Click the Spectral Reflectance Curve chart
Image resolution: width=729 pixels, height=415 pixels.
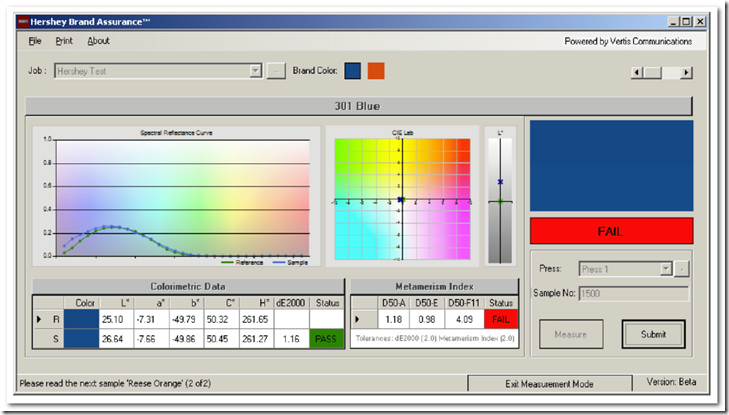(177, 197)
